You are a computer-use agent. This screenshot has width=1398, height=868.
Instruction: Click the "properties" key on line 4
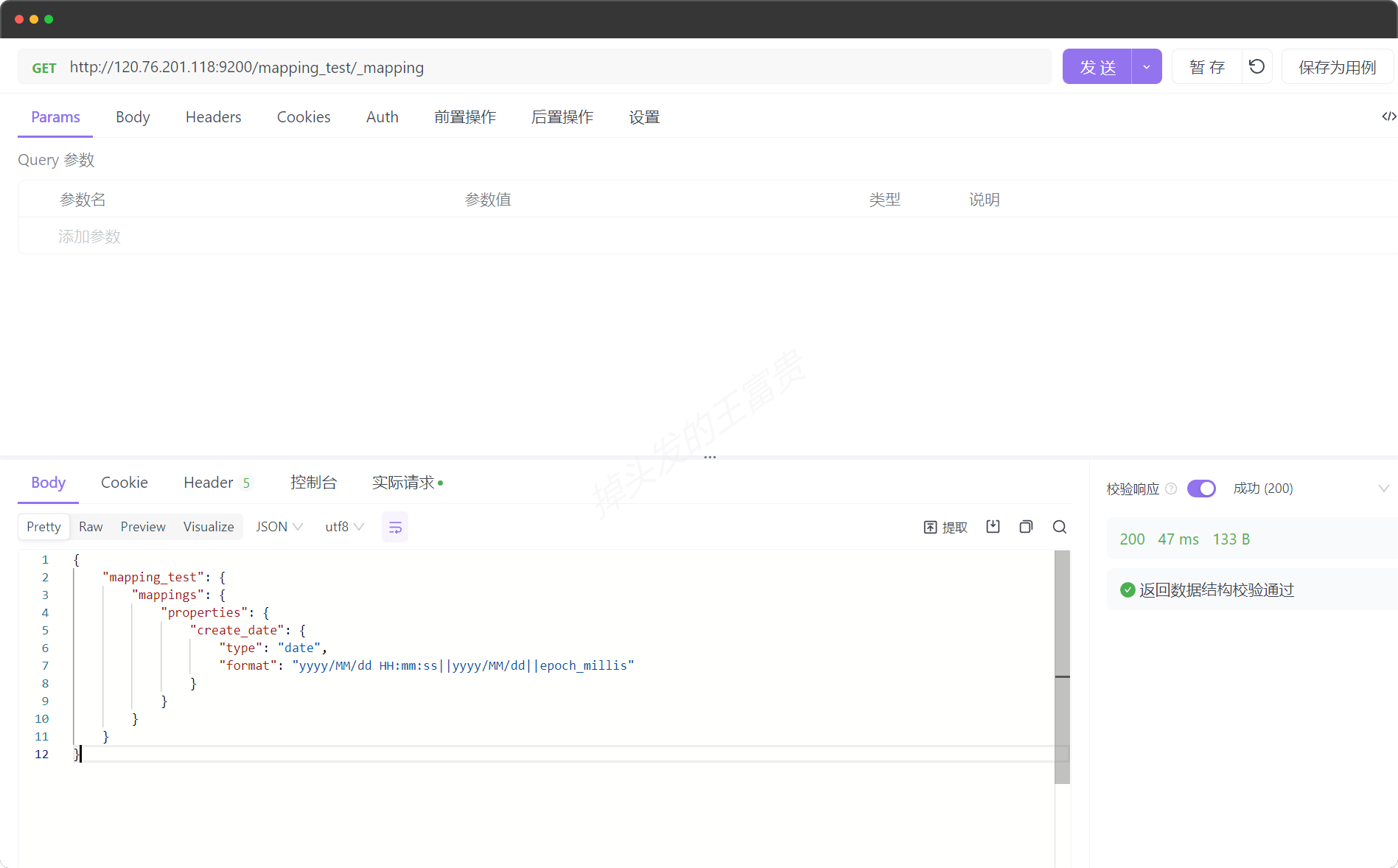click(x=205, y=612)
